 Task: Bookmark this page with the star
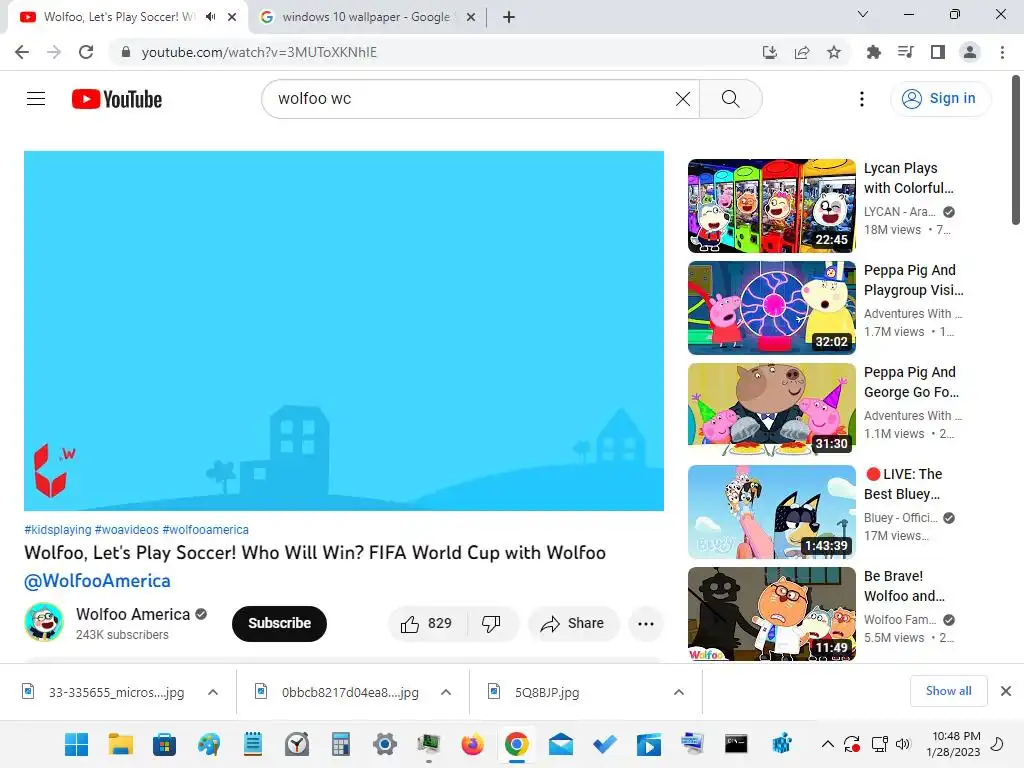point(834,52)
